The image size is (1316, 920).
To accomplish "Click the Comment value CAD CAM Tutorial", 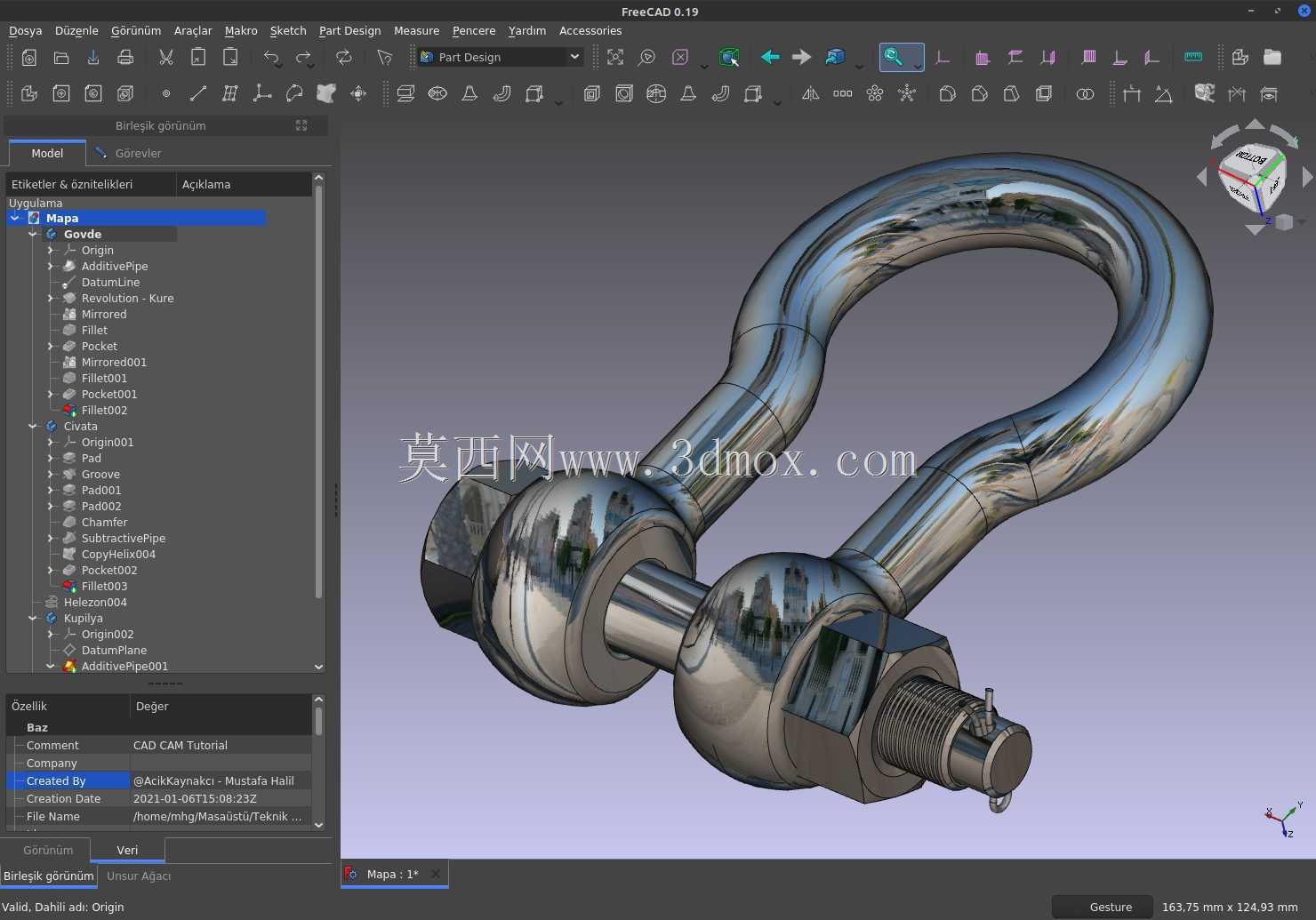I will (181, 746).
